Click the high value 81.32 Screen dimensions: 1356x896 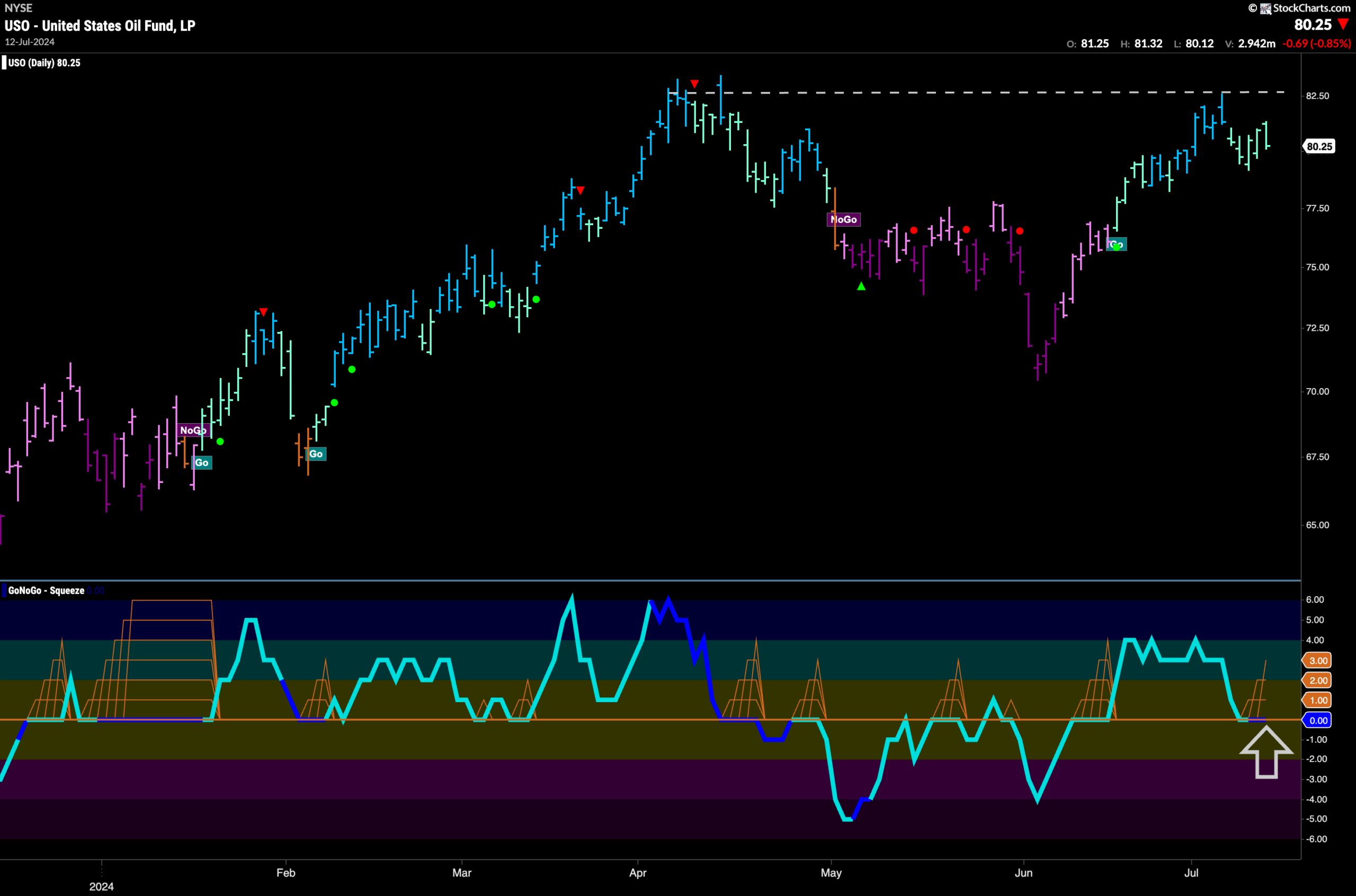[x=1148, y=43]
